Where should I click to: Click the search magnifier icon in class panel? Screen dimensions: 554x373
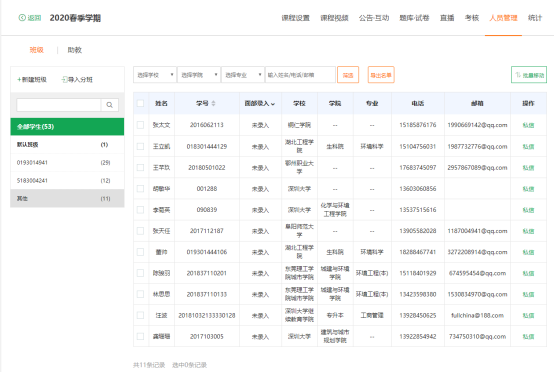[110, 105]
